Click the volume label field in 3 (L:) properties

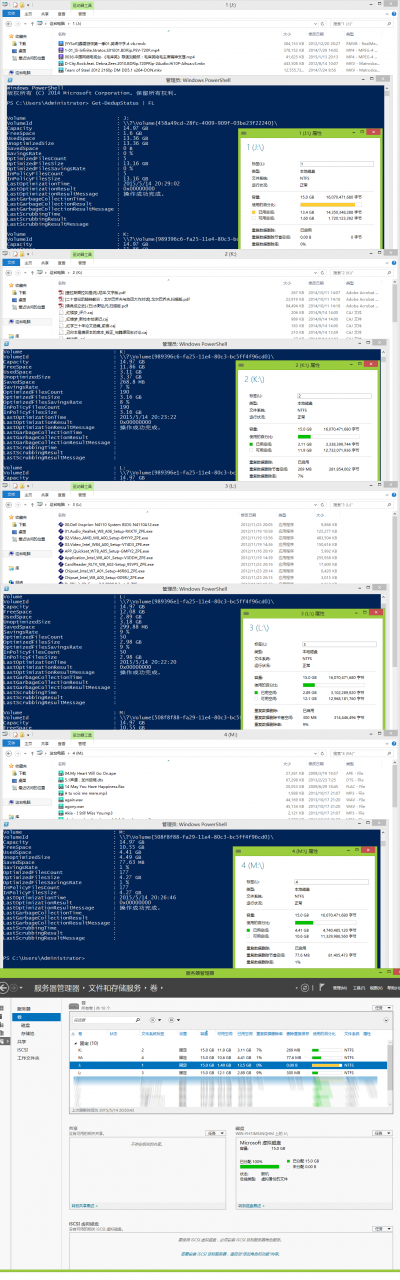click(x=340, y=644)
